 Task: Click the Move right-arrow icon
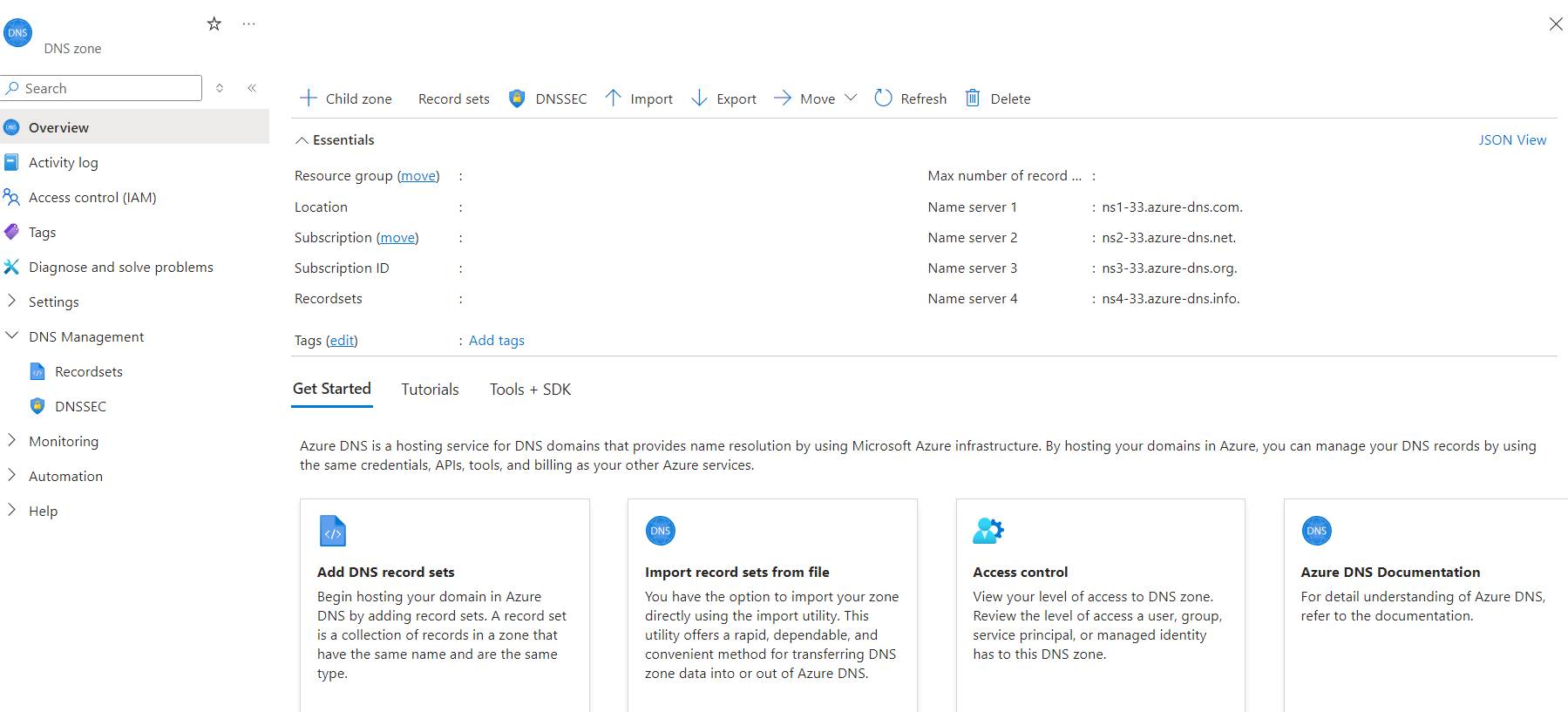click(783, 98)
